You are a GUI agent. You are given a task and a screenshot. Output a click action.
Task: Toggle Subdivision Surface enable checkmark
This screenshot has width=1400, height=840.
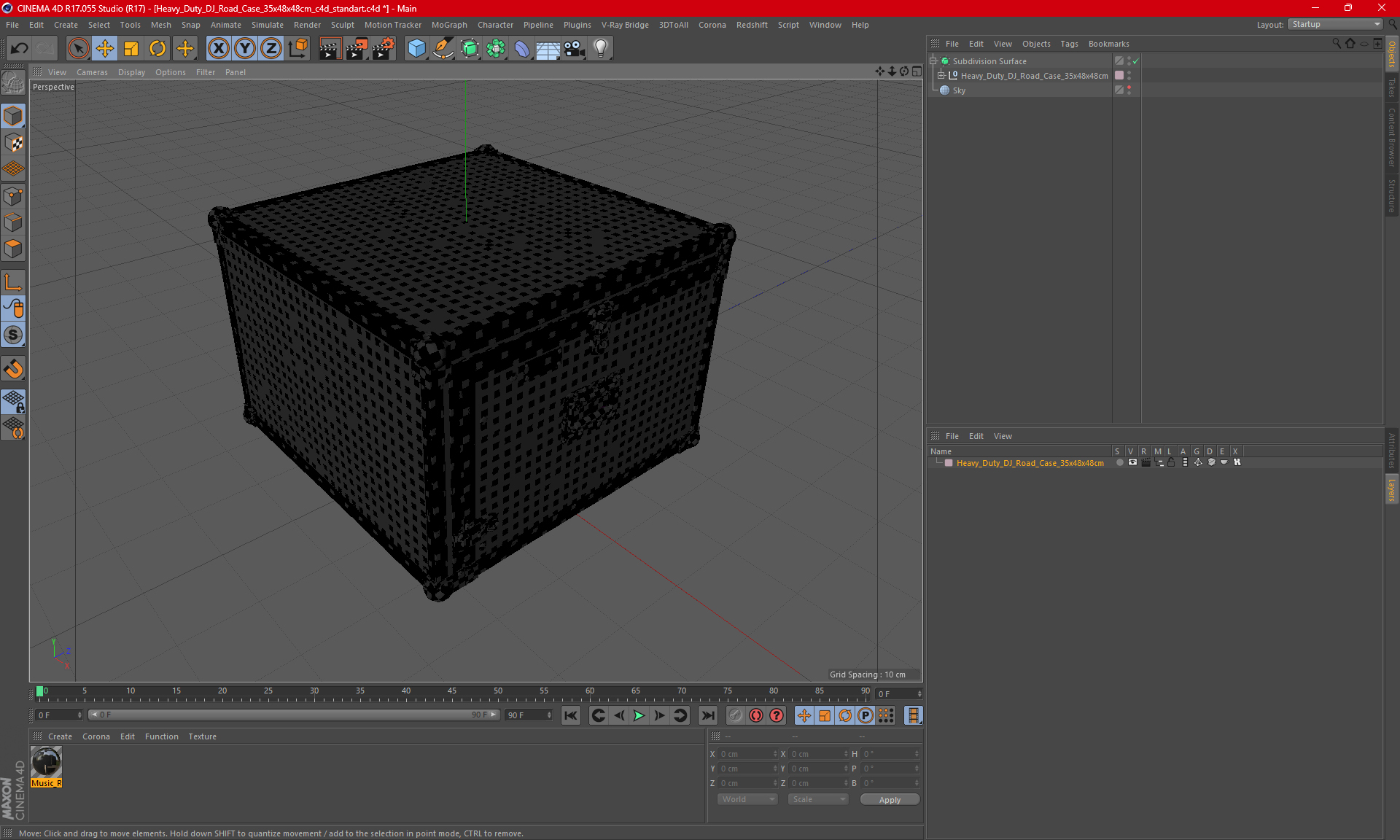1136,61
